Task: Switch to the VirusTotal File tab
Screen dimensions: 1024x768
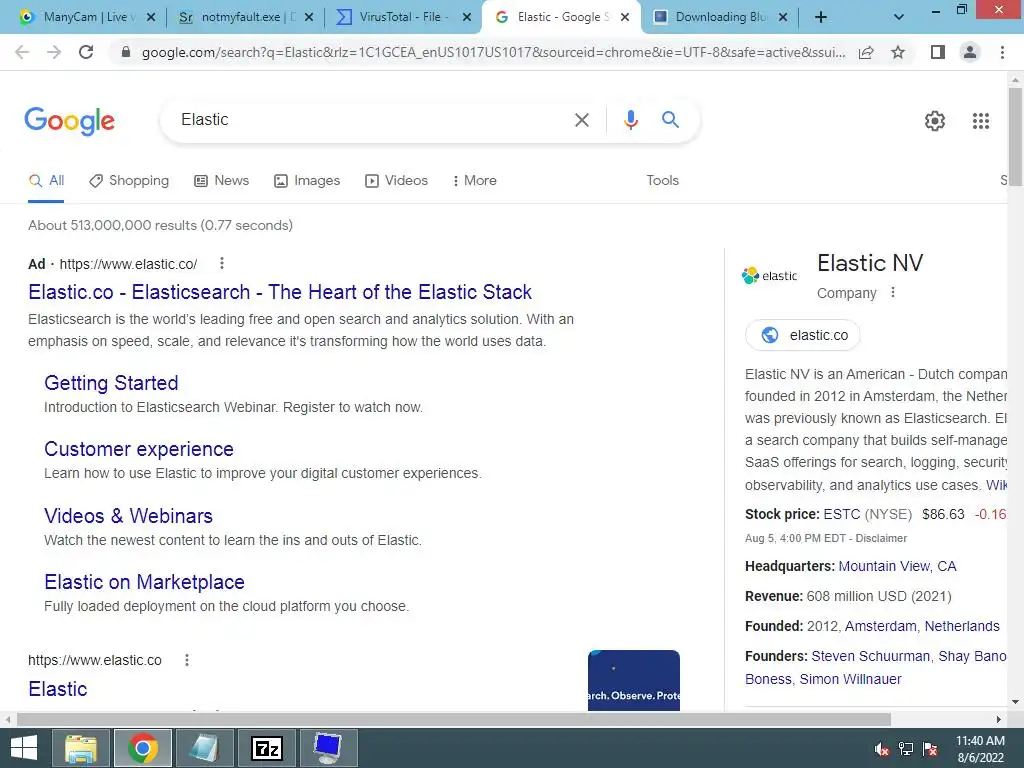Action: [x=401, y=17]
